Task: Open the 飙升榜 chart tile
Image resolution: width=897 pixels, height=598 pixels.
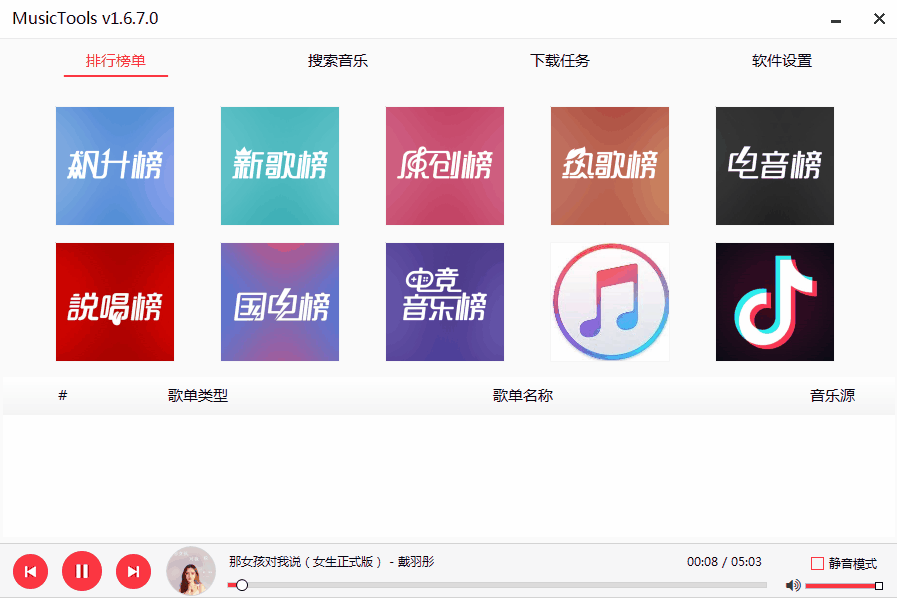Action: click(x=115, y=165)
